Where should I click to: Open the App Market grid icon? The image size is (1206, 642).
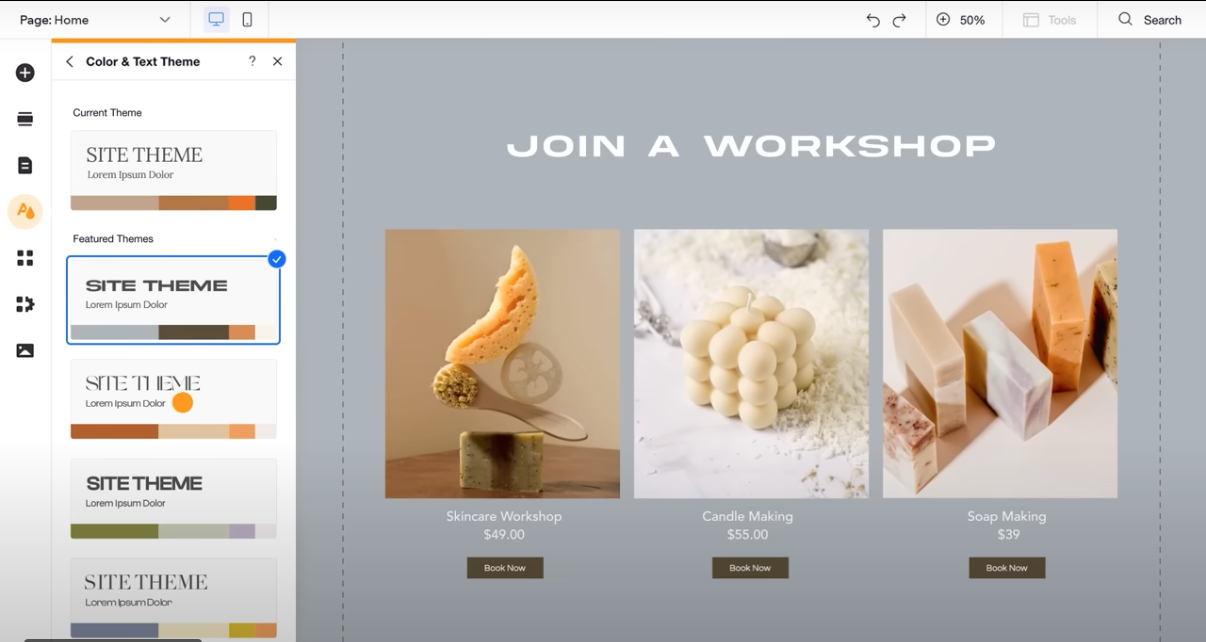point(25,258)
